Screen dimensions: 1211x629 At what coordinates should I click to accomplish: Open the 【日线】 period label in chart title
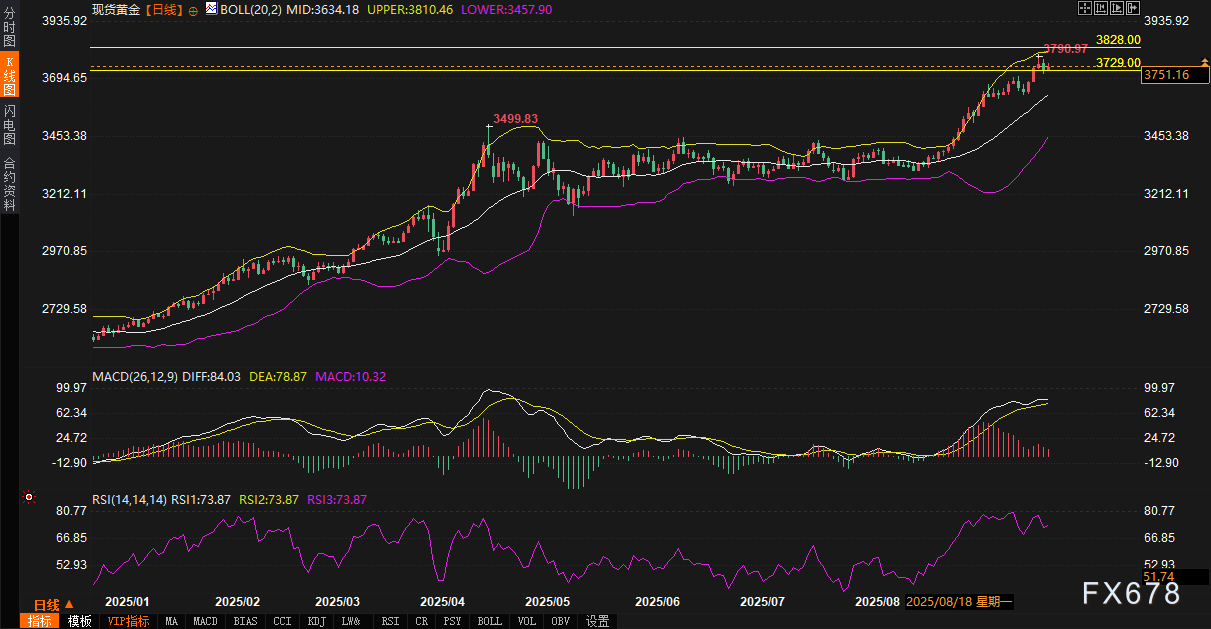(164, 9)
